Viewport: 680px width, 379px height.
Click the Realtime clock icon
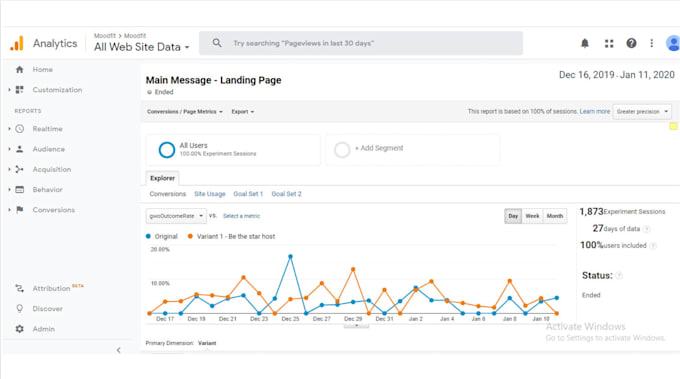point(20,129)
